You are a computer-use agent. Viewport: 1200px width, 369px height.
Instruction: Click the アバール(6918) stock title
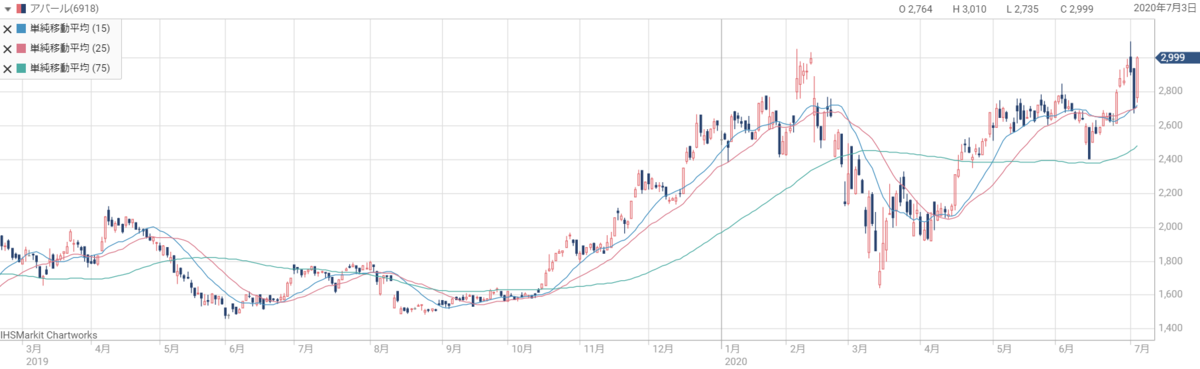[x=63, y=8]
